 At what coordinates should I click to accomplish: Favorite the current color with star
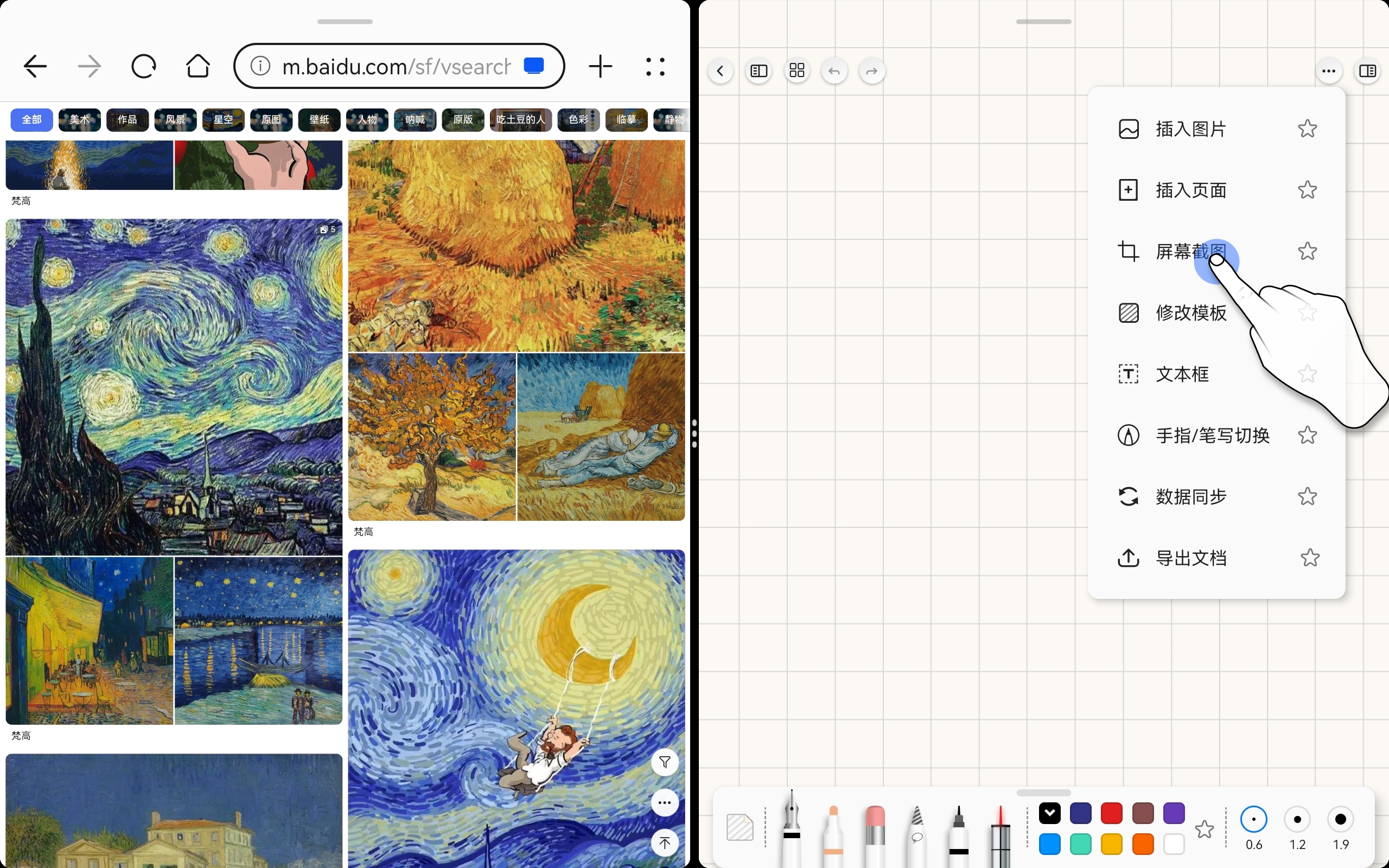[1204, 829]
